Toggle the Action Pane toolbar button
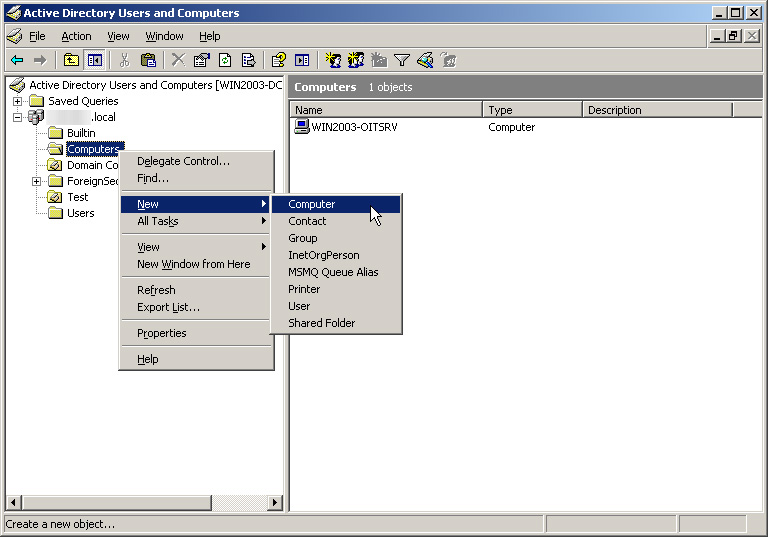The image size is (768, 537). 302,60
